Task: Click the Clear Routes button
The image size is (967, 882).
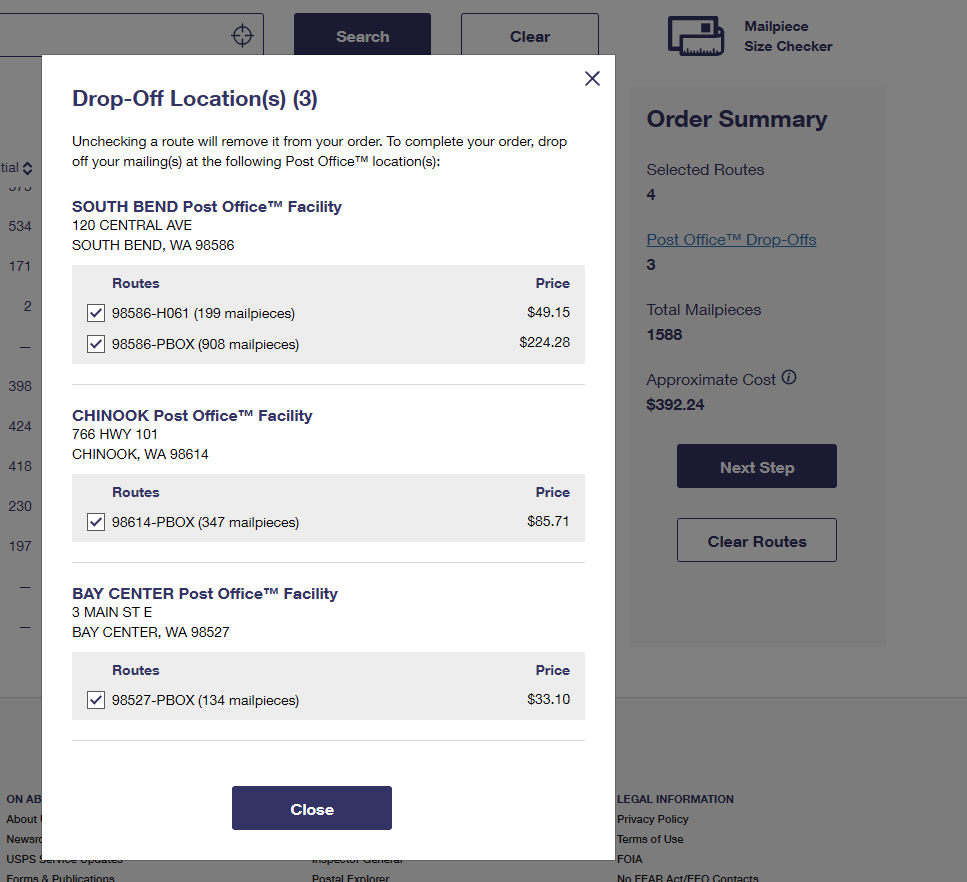Action: [x=757, y=540]
